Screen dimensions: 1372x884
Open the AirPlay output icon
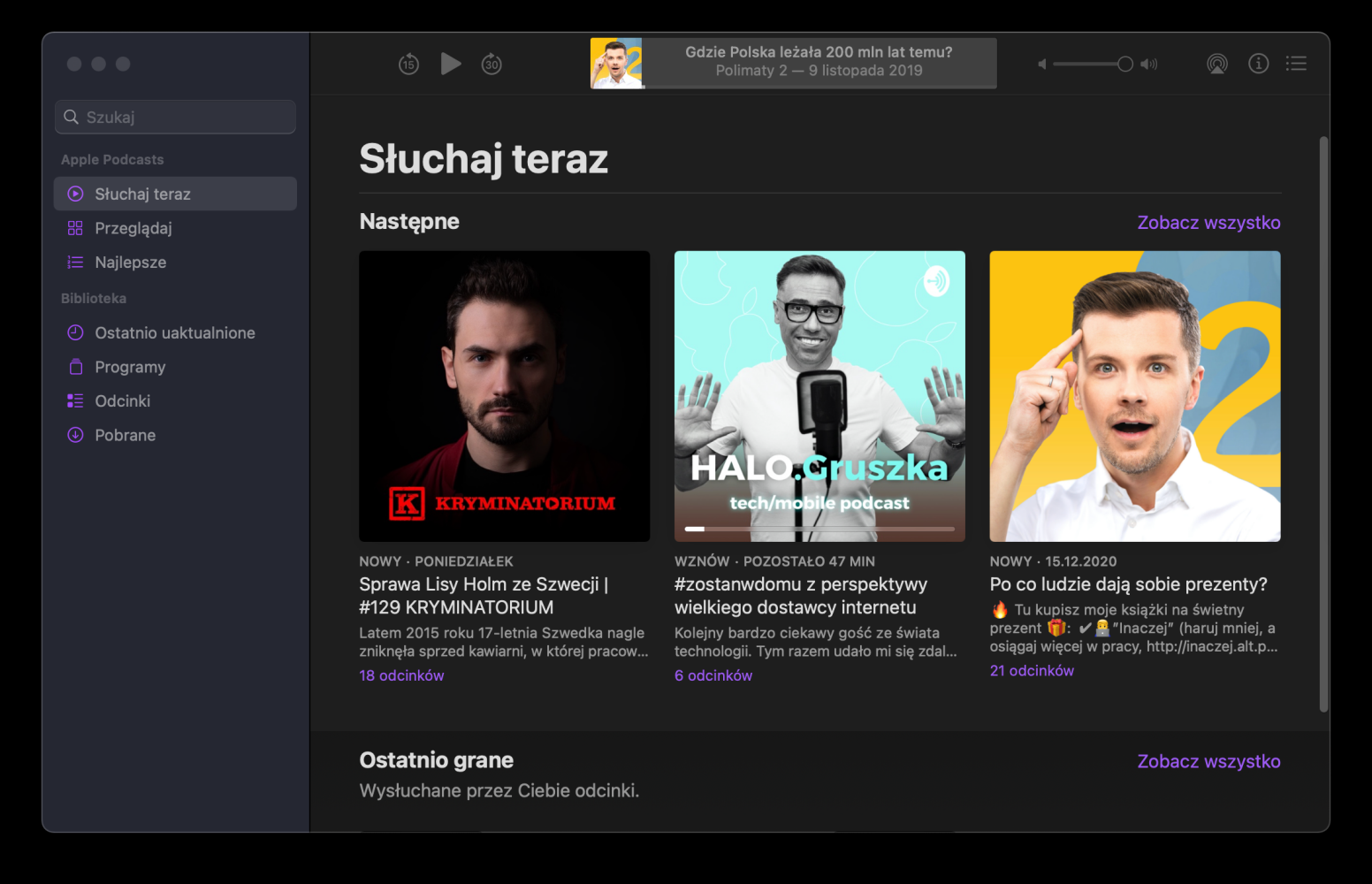pyautogui.click(x=1217, y=64)
